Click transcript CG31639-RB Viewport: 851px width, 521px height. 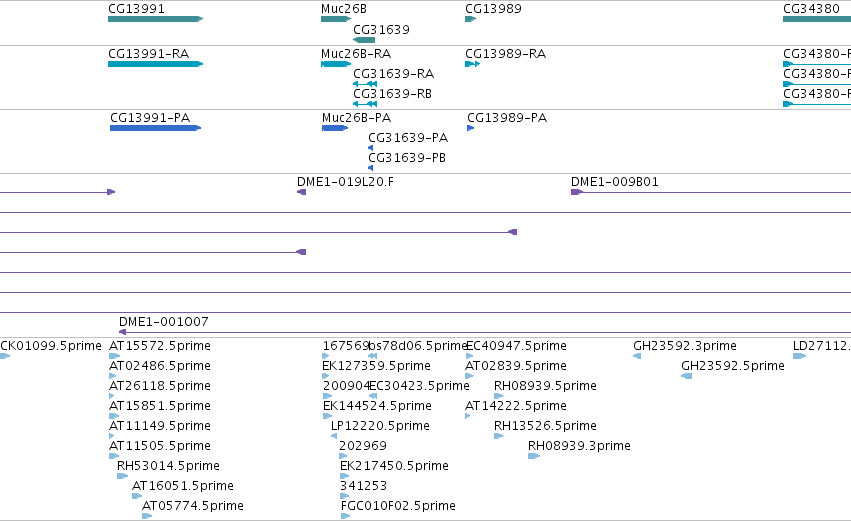[365, 104]
